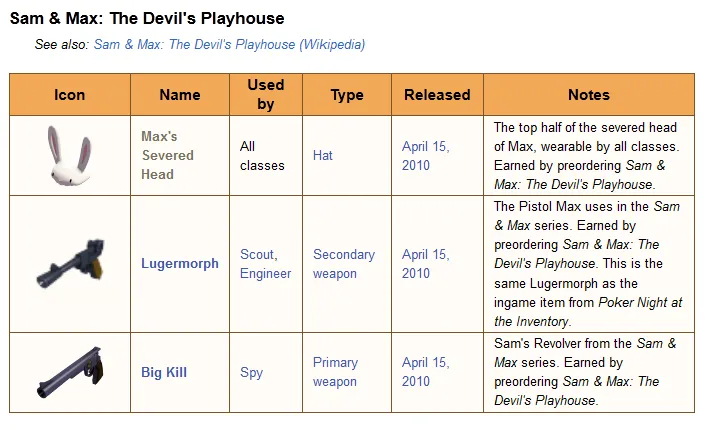705x430 pixels.
Task: Click the Max's Severed Head release date link
Action: tap(425, 156)
